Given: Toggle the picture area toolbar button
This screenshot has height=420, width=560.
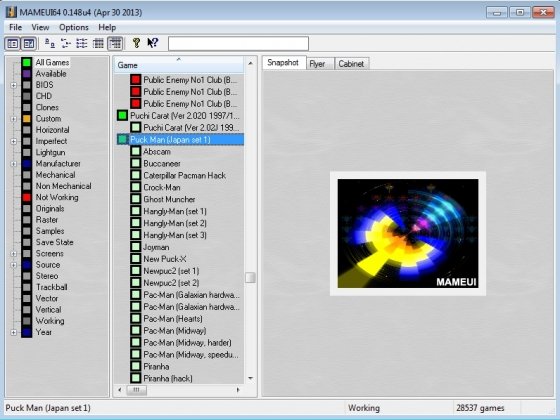Looking at the screenshot, I should click(x=29, y=44).
